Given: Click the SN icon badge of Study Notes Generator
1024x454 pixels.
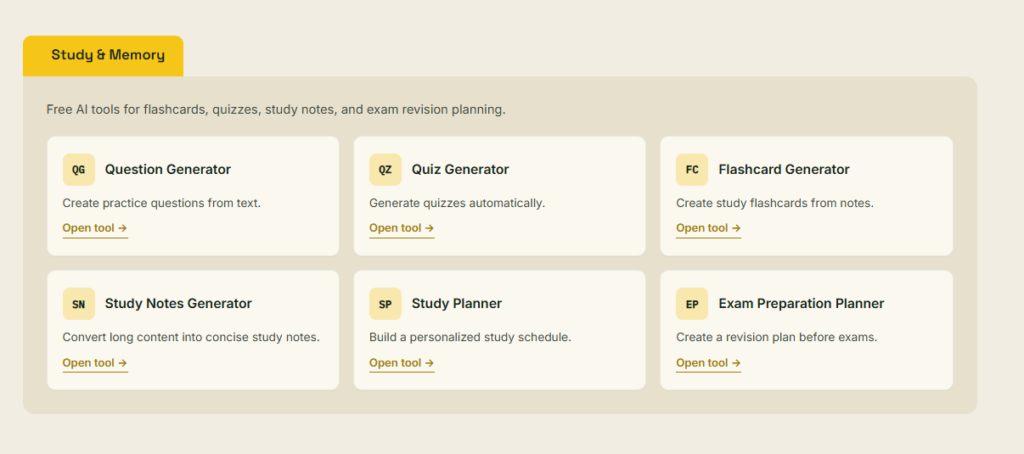Looking at the screenshot, I should click(78, 304).
